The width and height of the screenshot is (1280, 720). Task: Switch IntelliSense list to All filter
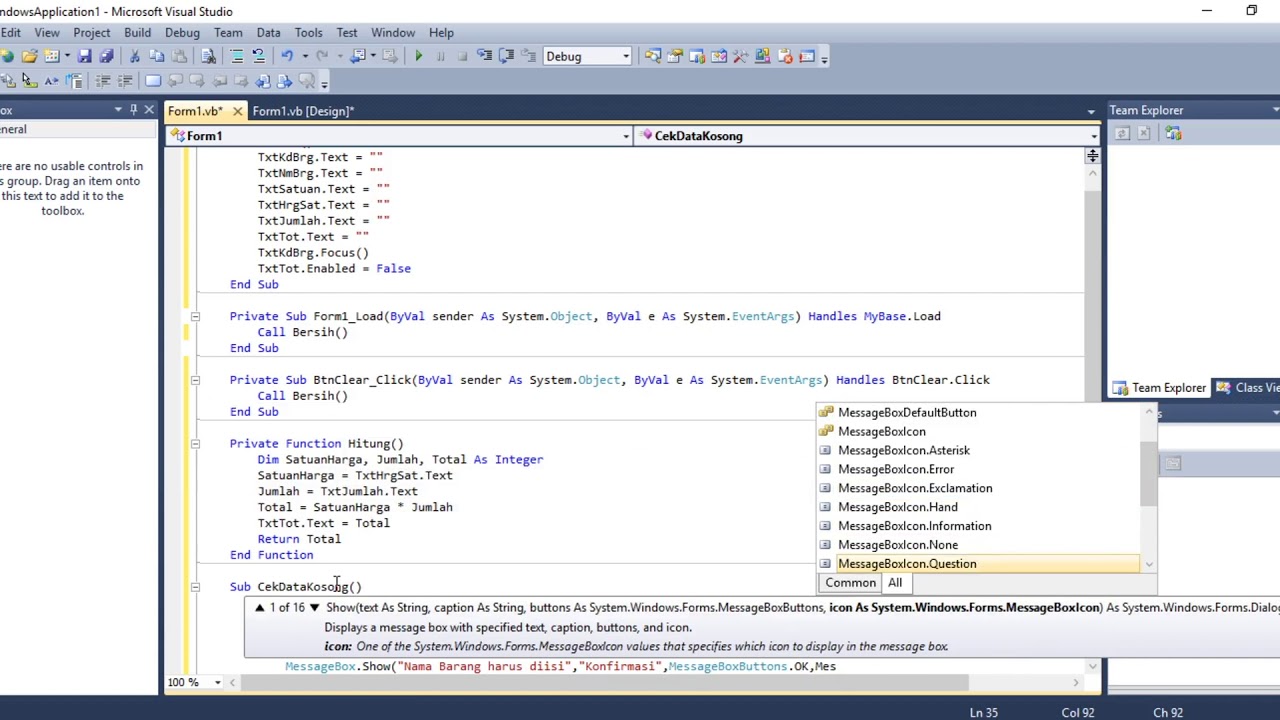[x=895, y=583]
